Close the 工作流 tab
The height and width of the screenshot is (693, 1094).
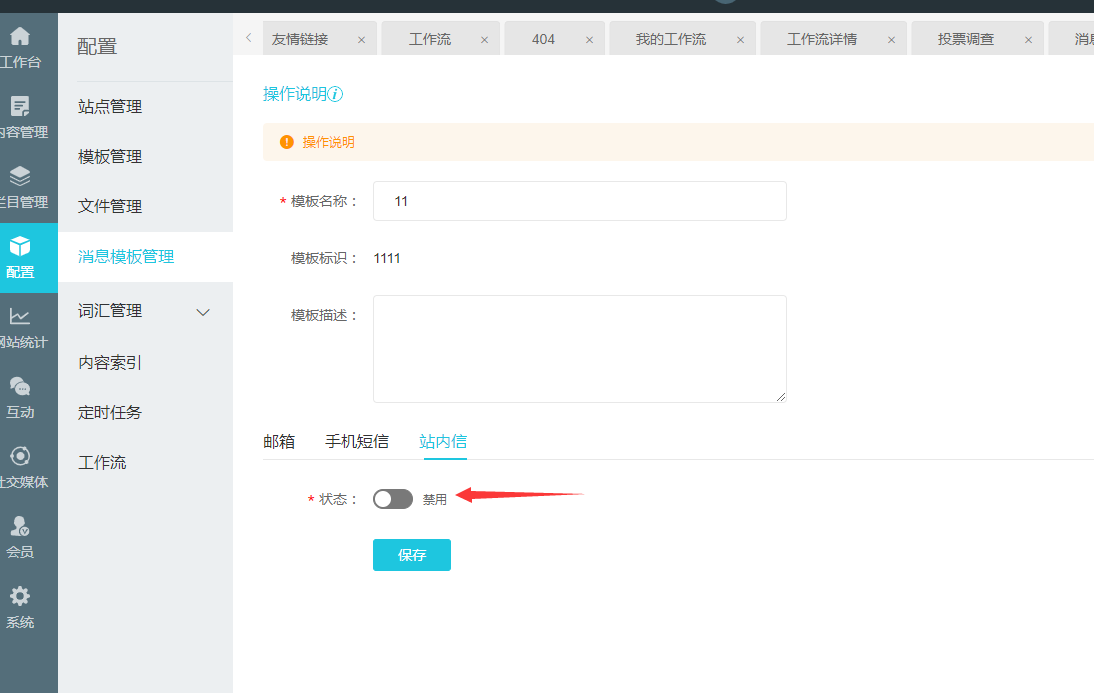484,40
